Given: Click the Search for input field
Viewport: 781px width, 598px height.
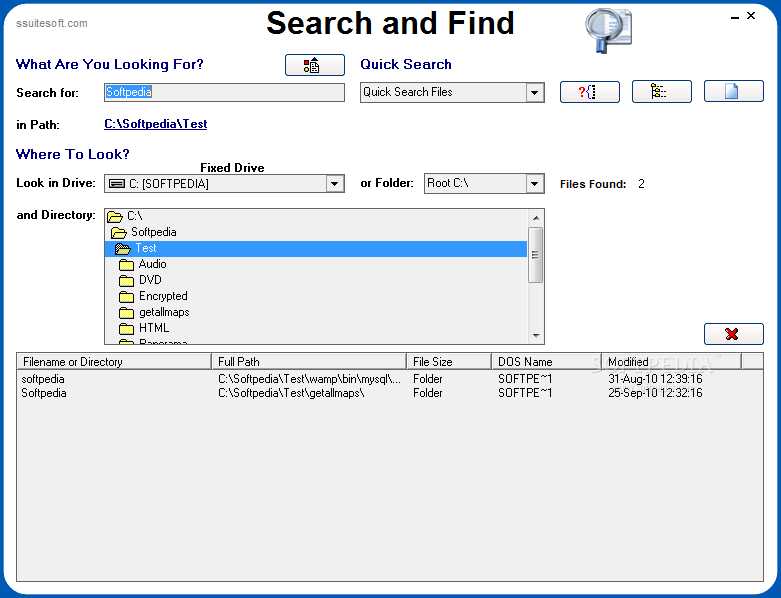Looking at the screenshot, I should (224, 93).
